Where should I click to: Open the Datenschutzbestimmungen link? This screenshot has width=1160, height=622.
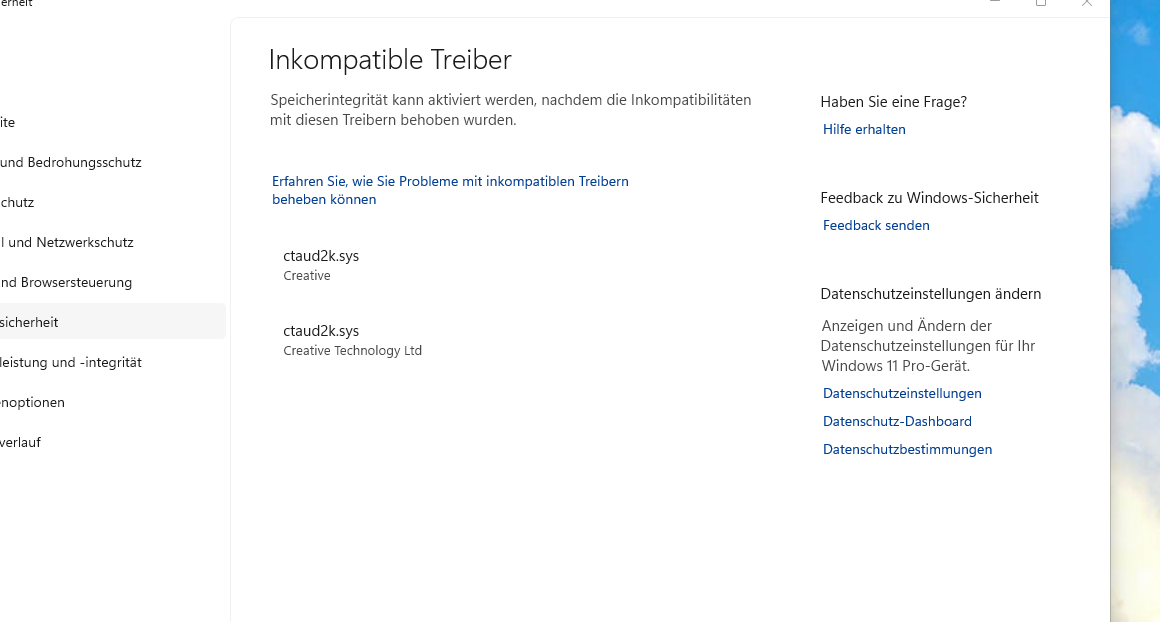pyautogui.click(x=907, y=449)
